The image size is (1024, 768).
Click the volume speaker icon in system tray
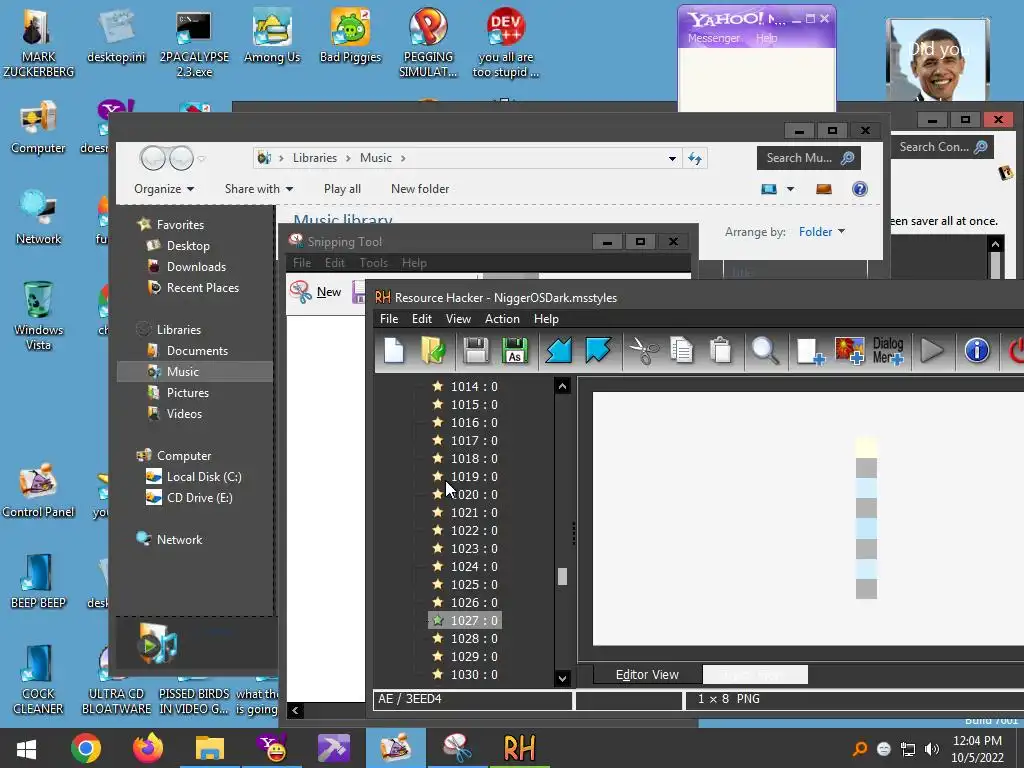[932, 748]
